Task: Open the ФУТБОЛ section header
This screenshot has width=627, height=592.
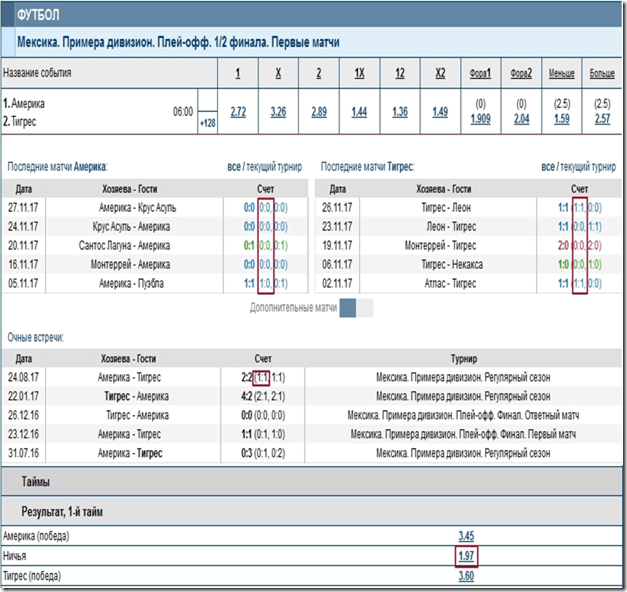Action: point(39,17)
